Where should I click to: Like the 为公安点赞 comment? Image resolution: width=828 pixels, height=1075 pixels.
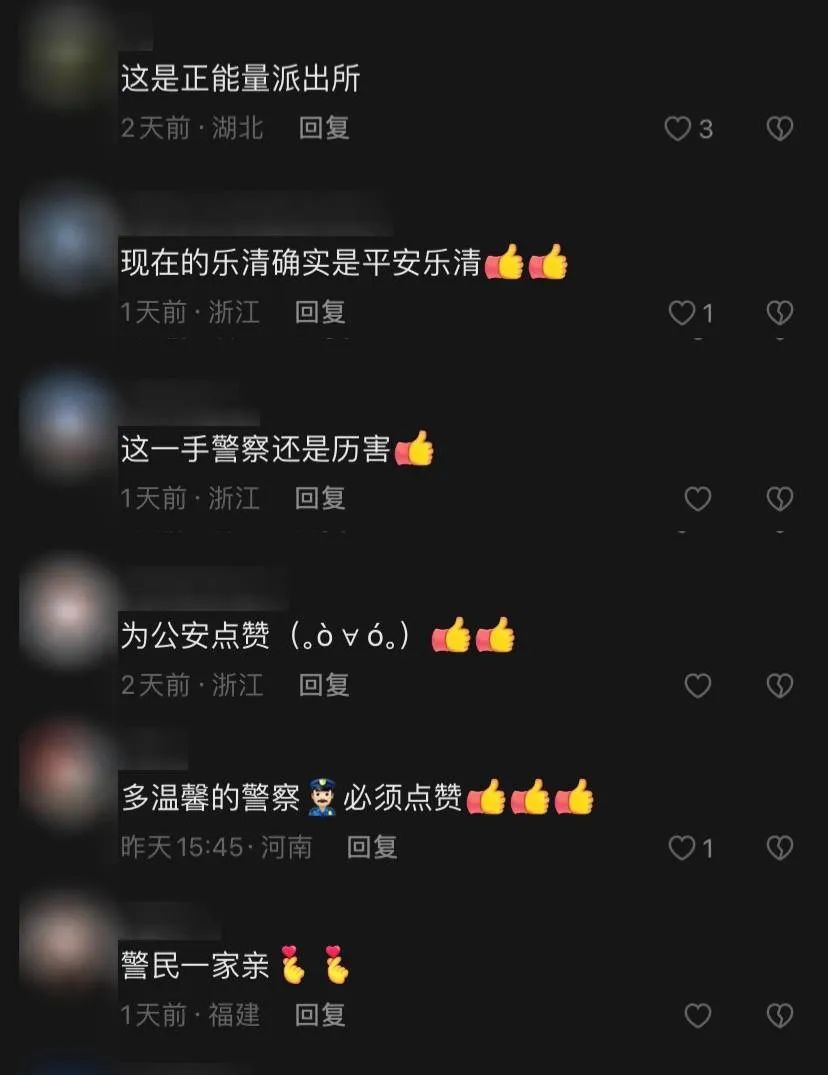click(x=698, y=685)
